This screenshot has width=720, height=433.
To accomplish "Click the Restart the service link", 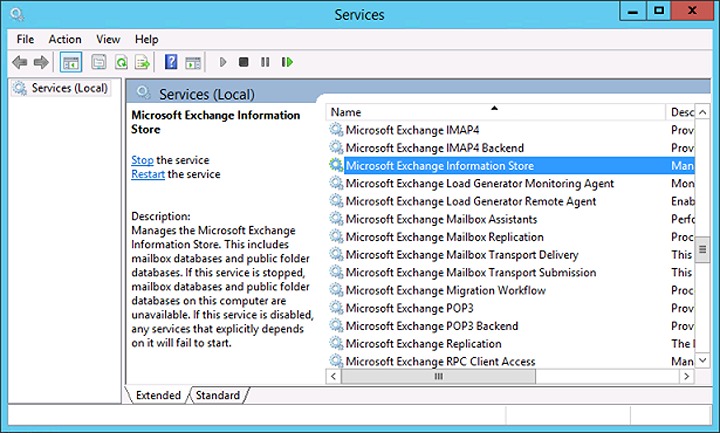I will [148, 174].
